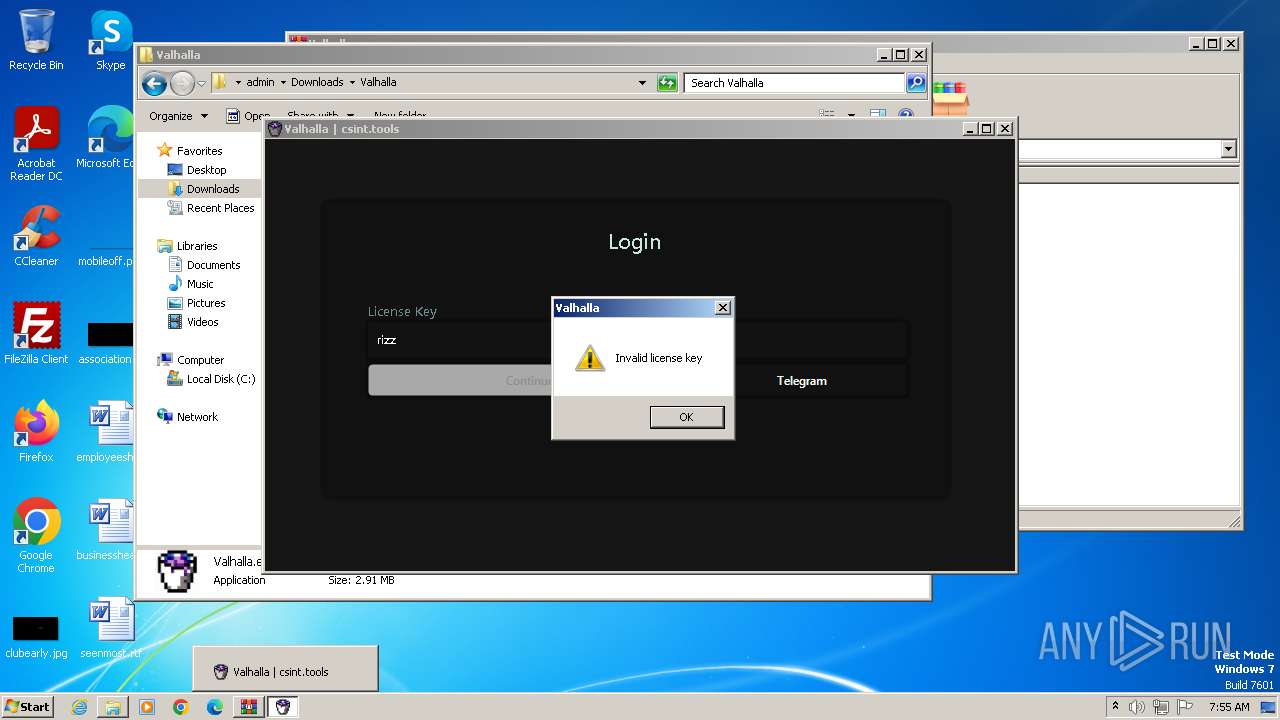This screenshot has width=1280, height=720.
Task: Select Computer in navigation pane
Action: (x=200, y=360)
